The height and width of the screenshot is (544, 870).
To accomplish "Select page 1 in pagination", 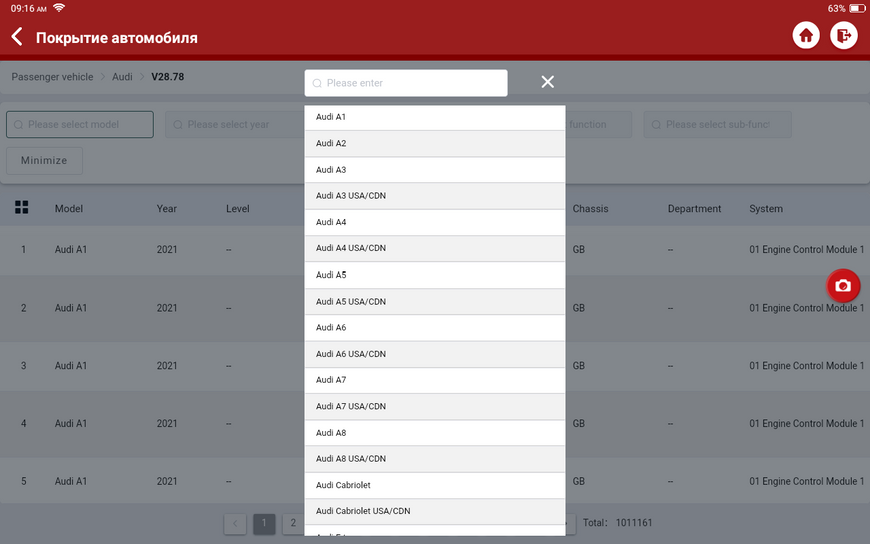I will 264,523.
